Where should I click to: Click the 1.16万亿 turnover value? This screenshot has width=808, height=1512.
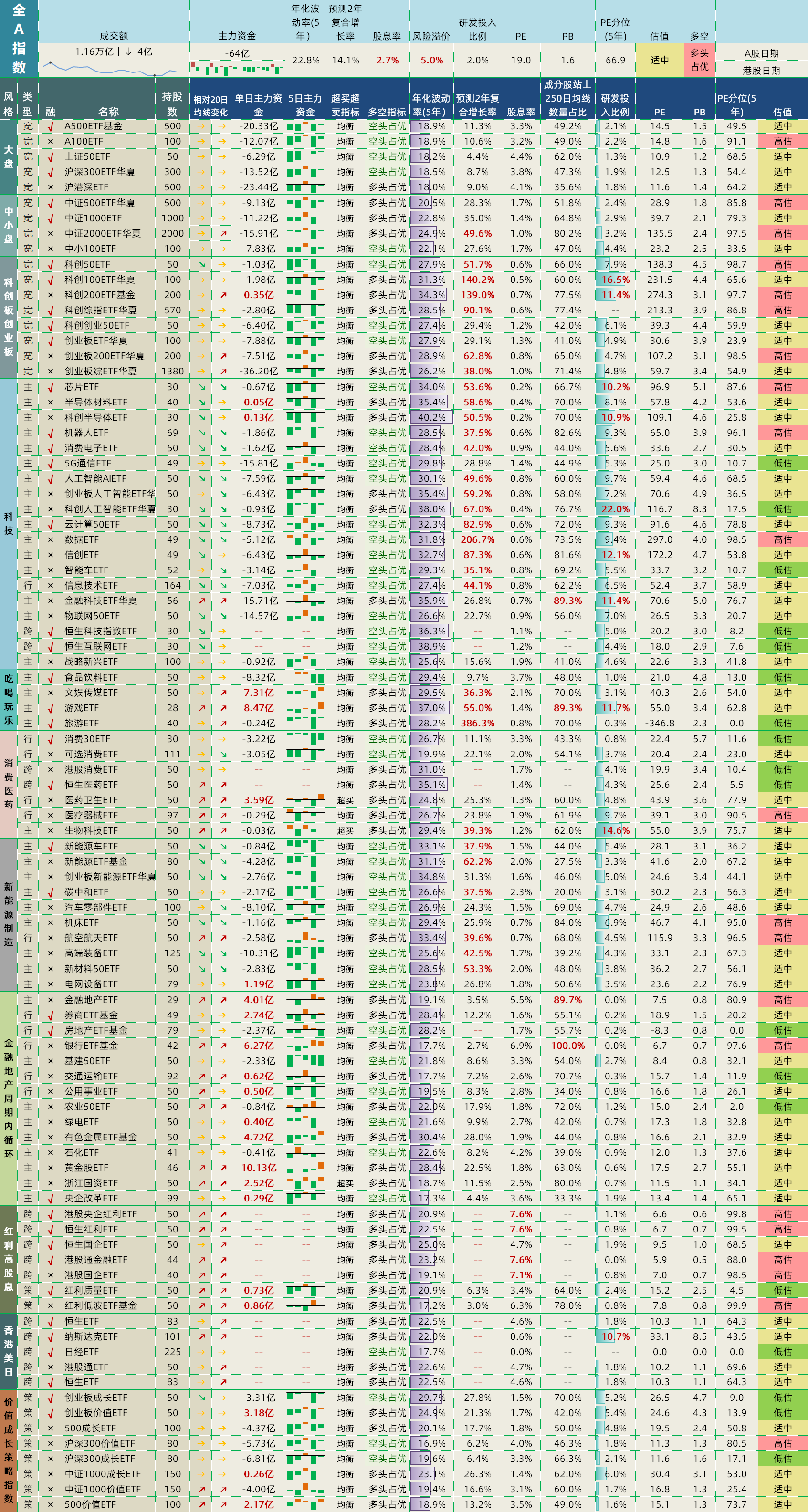(94, 52)
